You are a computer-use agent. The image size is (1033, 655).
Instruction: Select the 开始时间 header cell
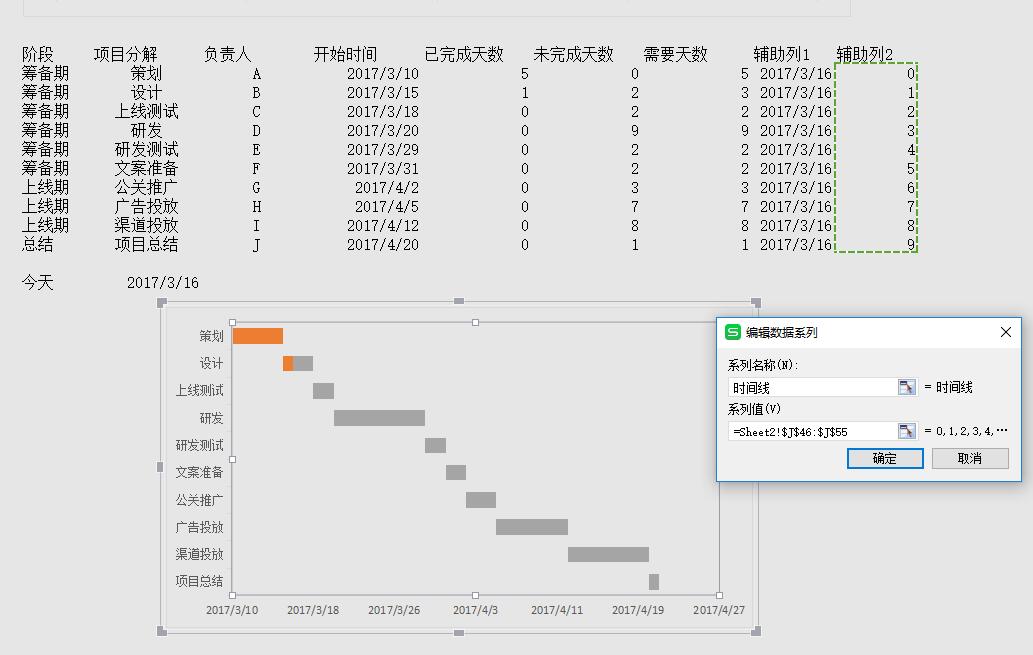(345, 54)
